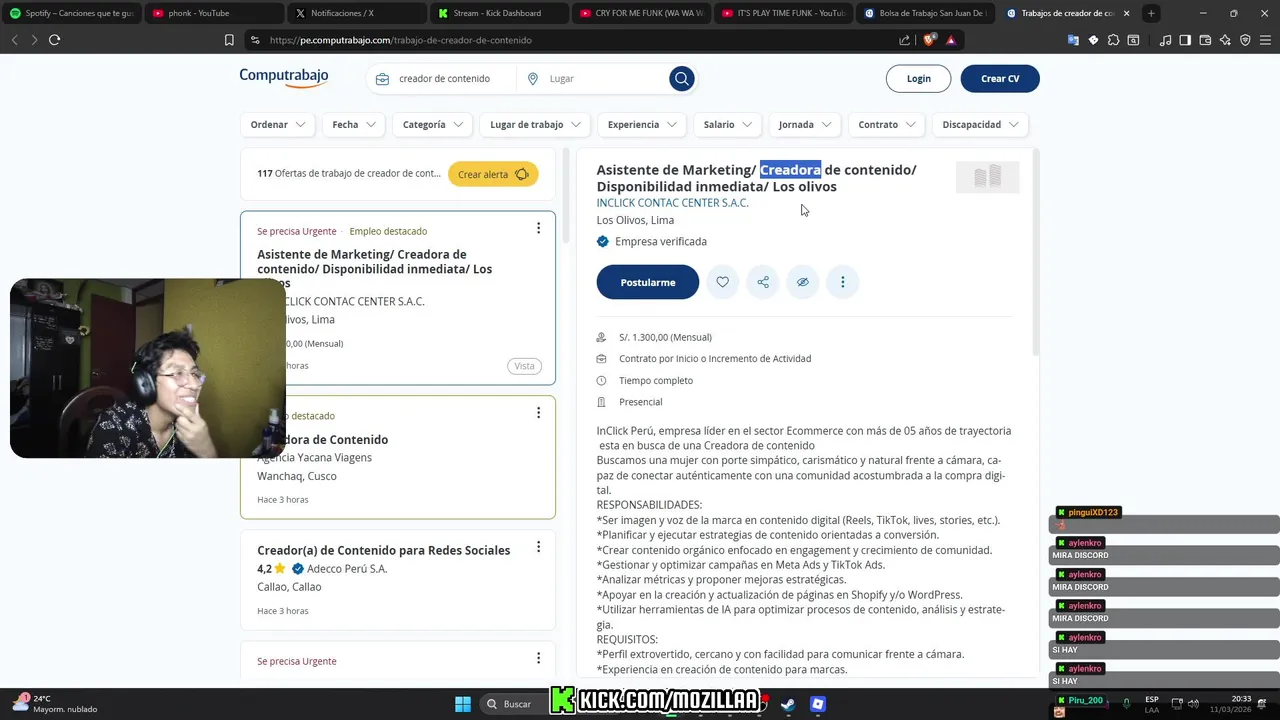Click the browser address bar URL
This screenshot has width=1280, height=720.
coord(401,40)
